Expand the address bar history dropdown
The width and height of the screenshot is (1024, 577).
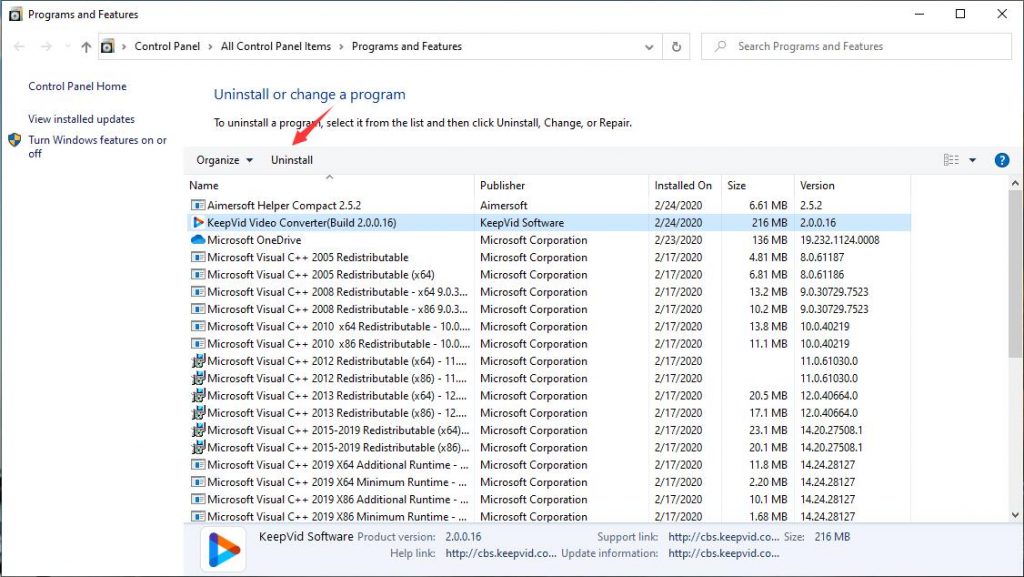pos(649,46)
